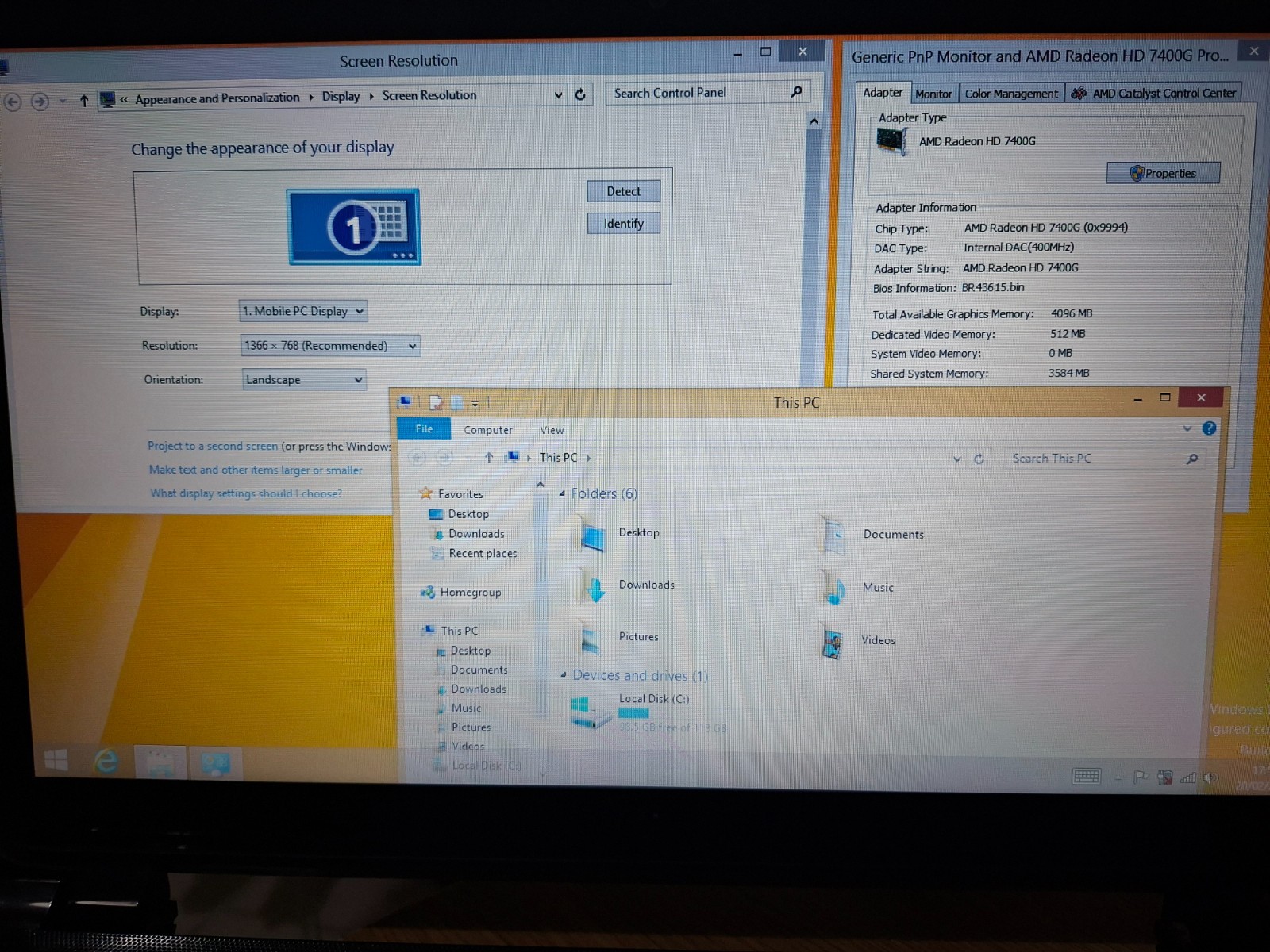This screenshot has height=952, width=1270.
Task: Click This PC breadcrumb in address bar
Action: 558,458
